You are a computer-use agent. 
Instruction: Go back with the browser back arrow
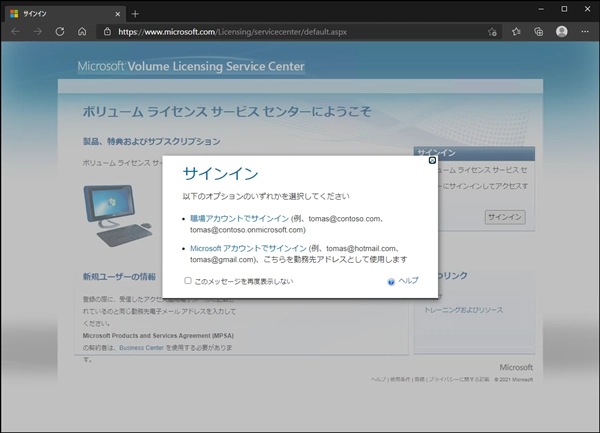15,32
